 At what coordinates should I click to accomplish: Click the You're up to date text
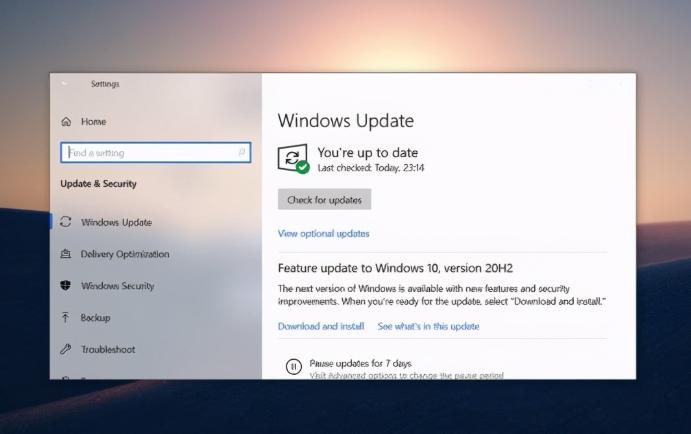pos(368,153)
